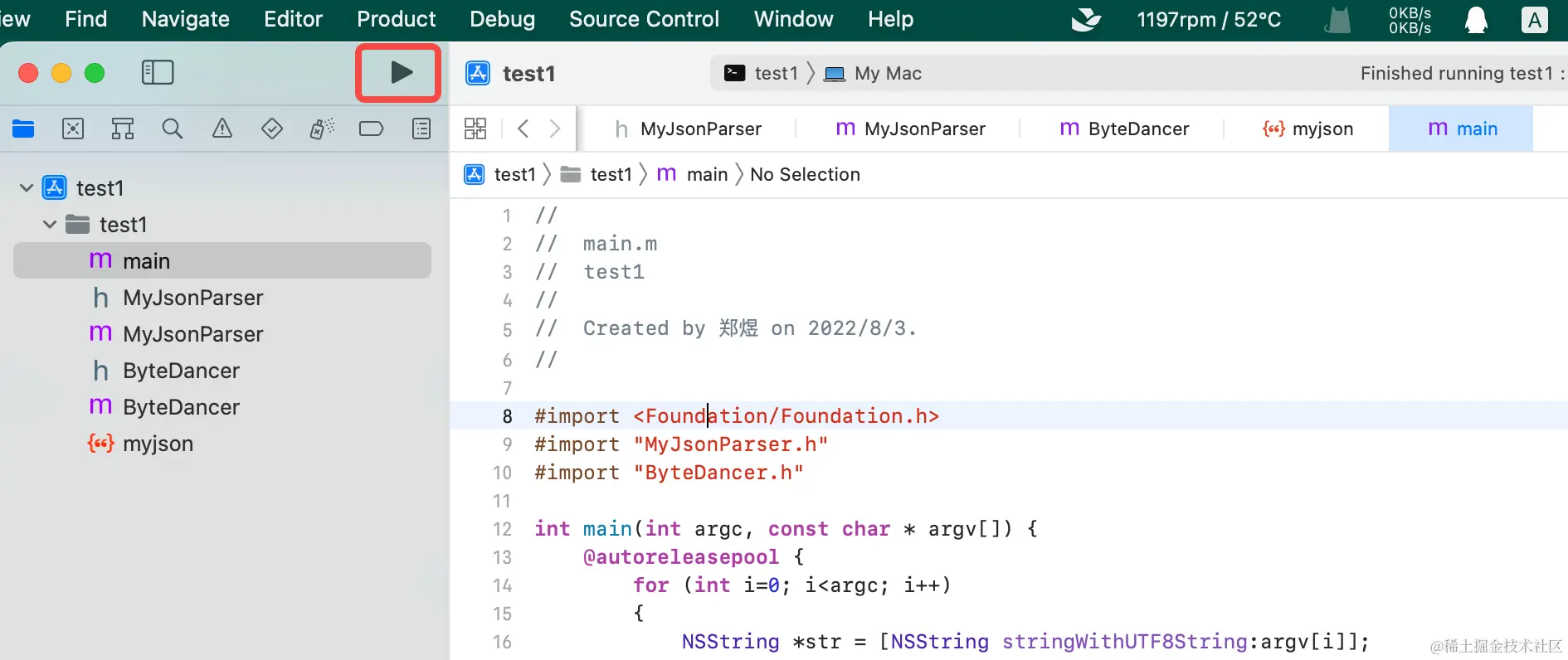Open the Project navigator folder icon
Image resolution: width=1568 pixels, height=660 pixels.
click(23, 129)
